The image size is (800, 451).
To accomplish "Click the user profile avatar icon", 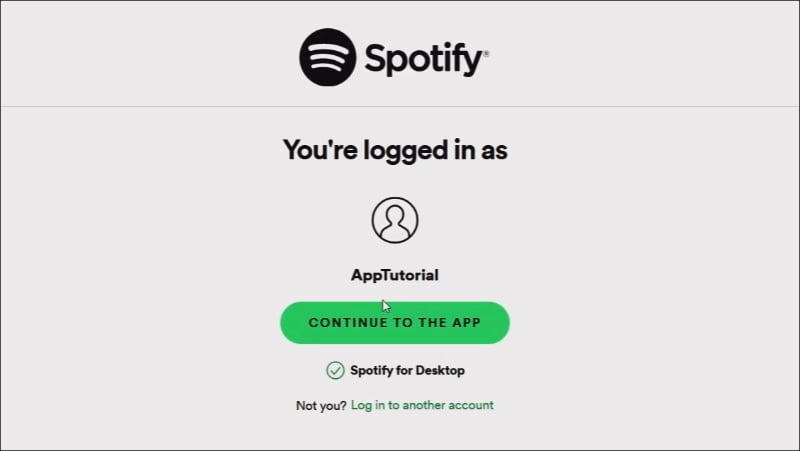I will [x=395, y=220].
